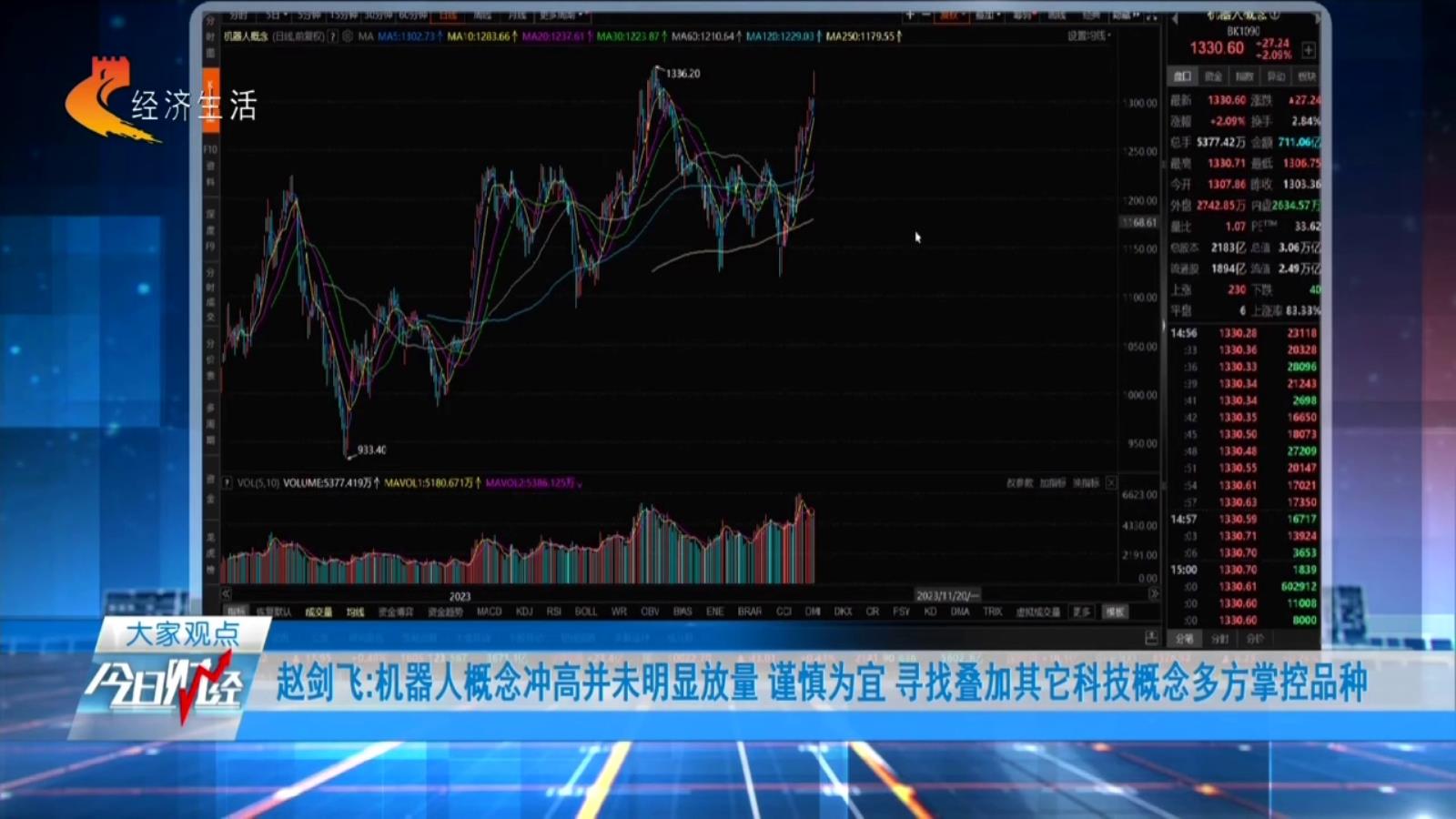Toggle the BOLL indicator
The width and height of the screenshot is (1456, 819).
[586, 612]
